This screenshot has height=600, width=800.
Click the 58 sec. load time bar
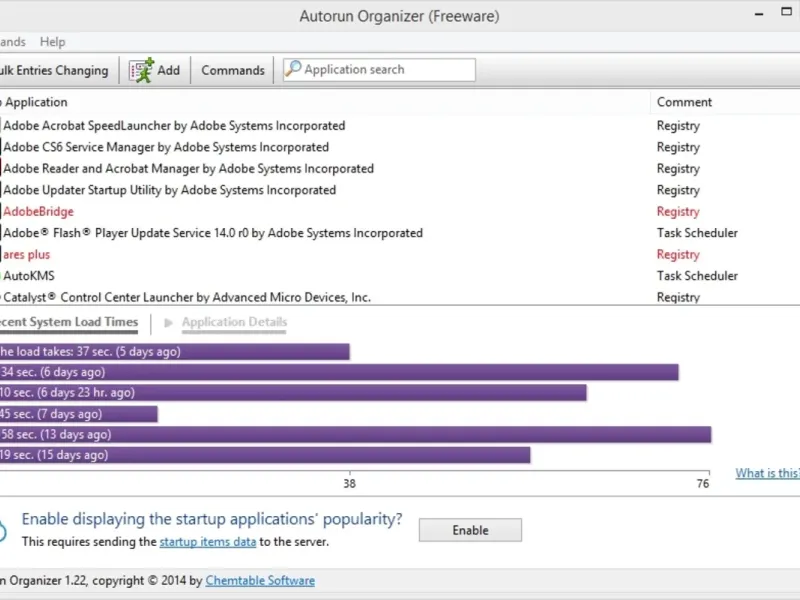(x=355, y=435)
